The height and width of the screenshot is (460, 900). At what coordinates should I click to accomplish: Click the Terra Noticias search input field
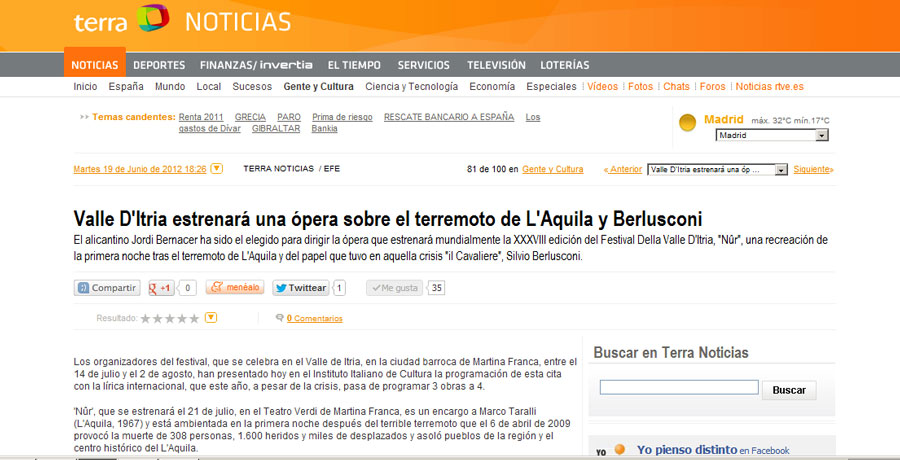tap(677, 388)
